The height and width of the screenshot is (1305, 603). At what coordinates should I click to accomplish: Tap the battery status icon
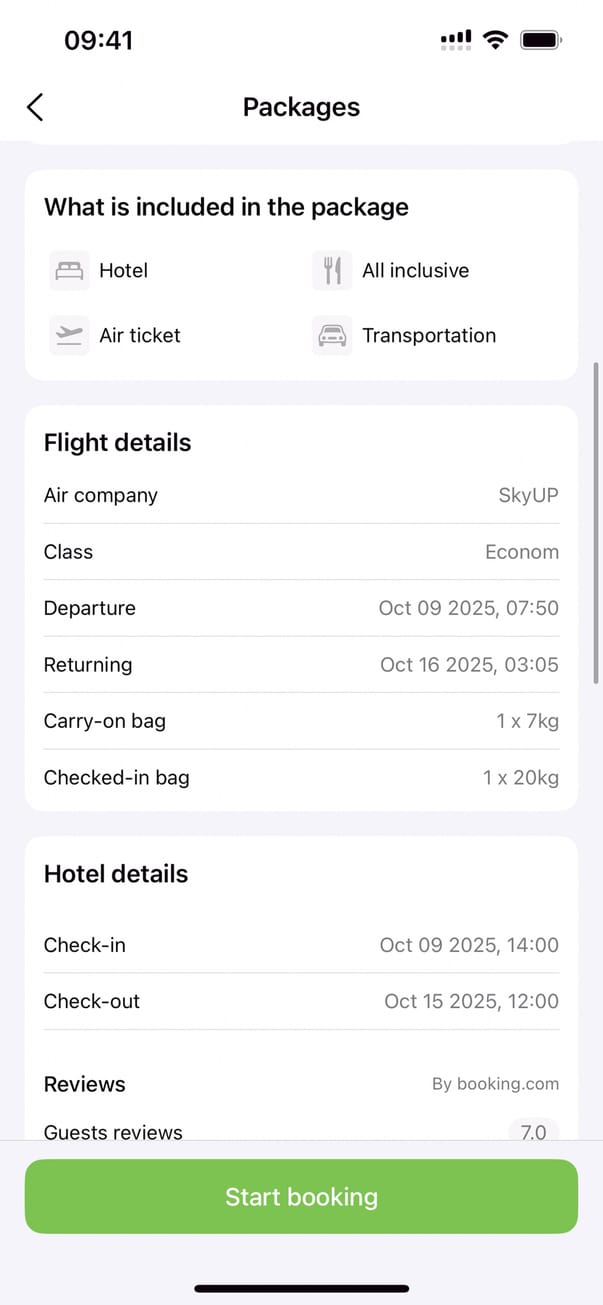[x=541, y=40]
